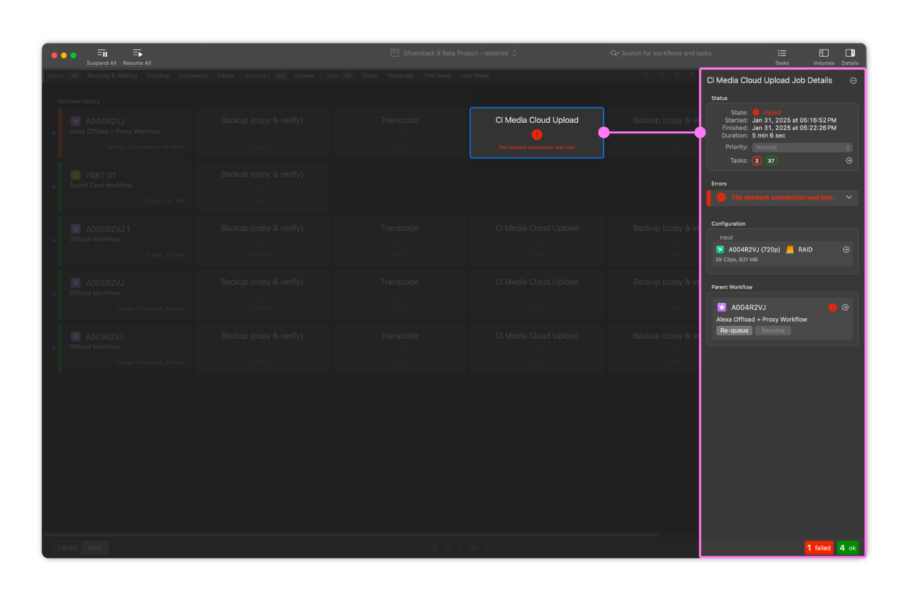Viewport: 908px width, 594px height.
Task: Click the red error icon on Ci Media Cloud Upload card
Action: point(537,135)
